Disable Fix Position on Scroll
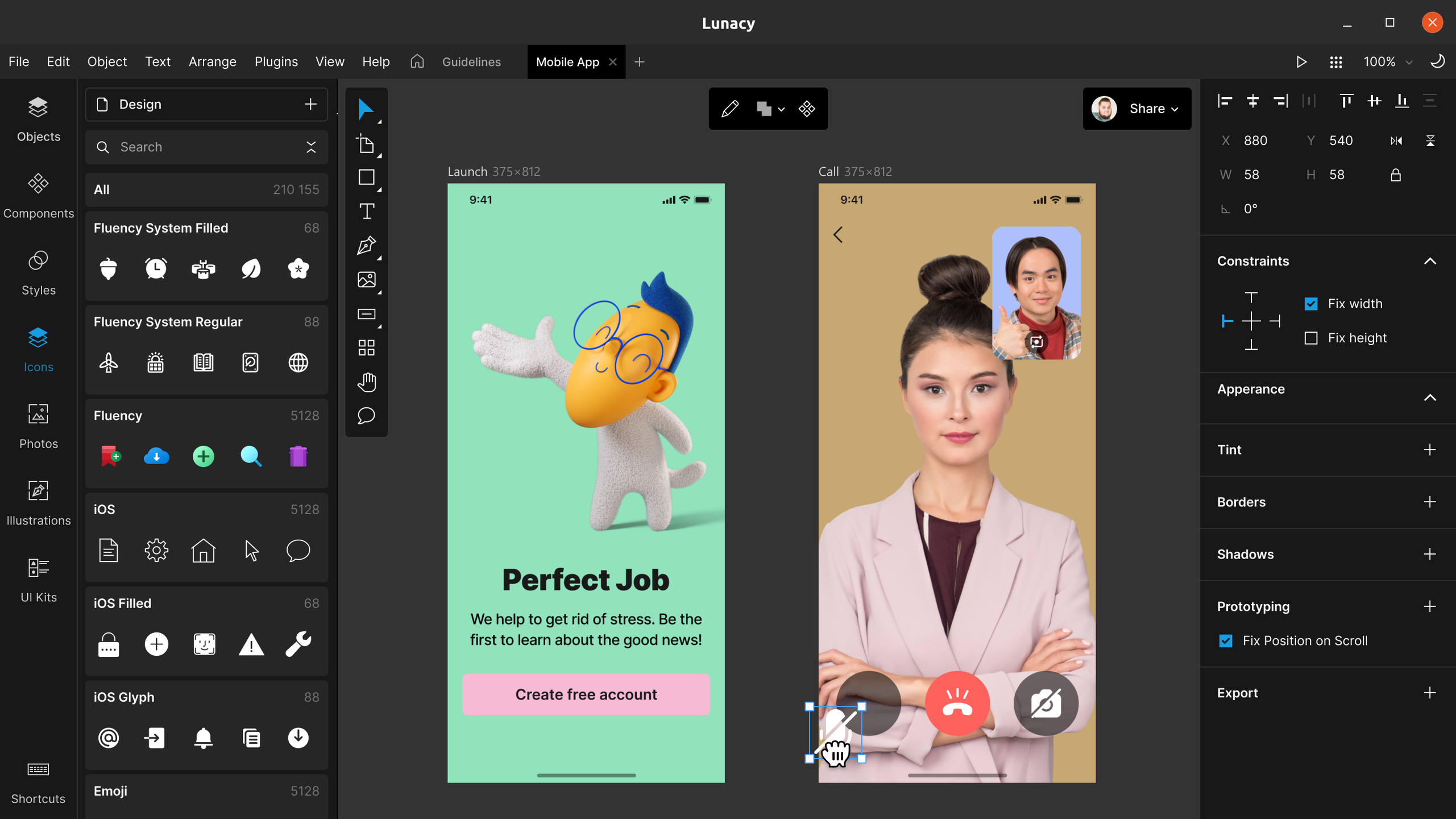This screenshot has width=1456, height=819. [1226, 641]
